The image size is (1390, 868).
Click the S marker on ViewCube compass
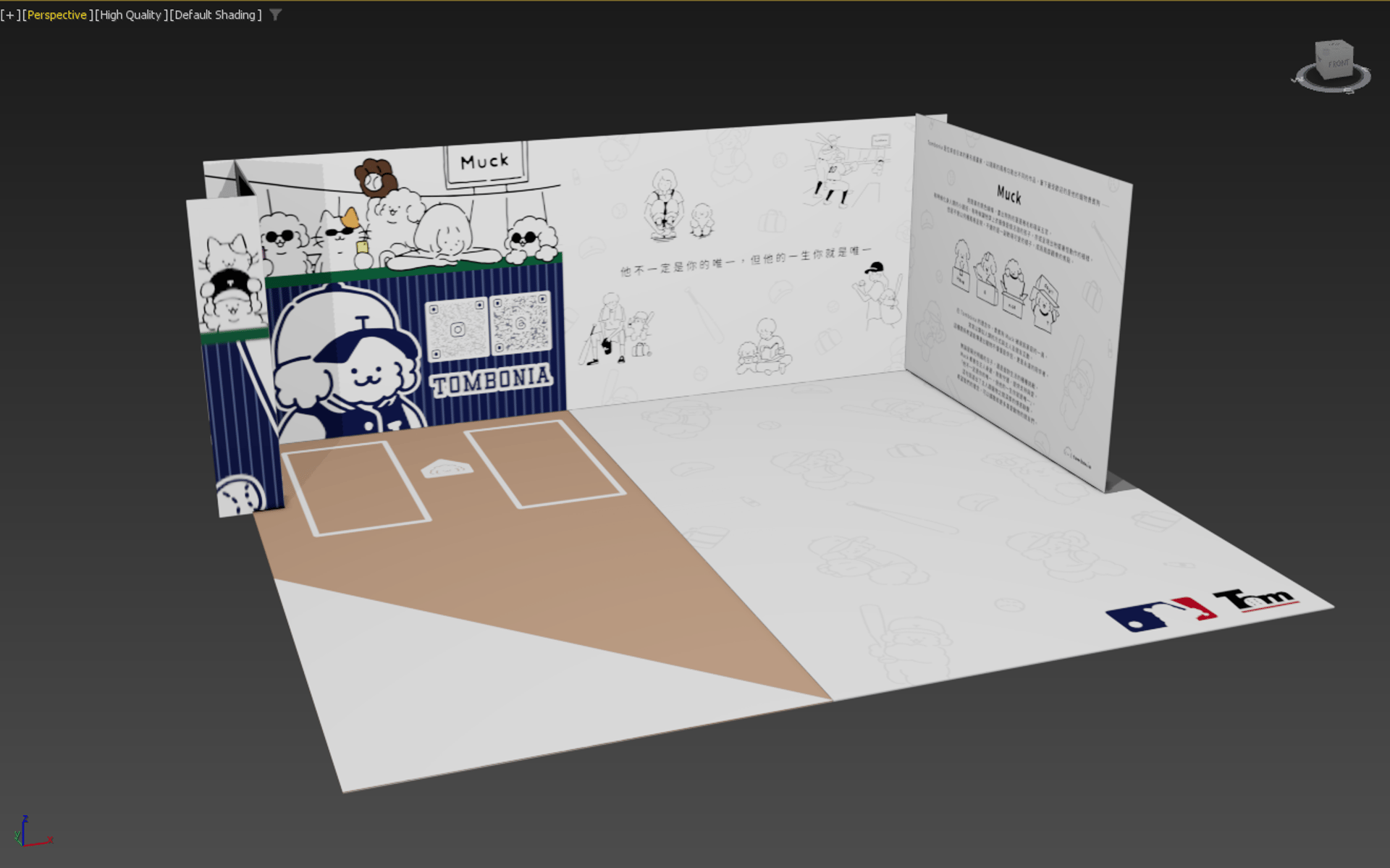tap(1348, 90)
